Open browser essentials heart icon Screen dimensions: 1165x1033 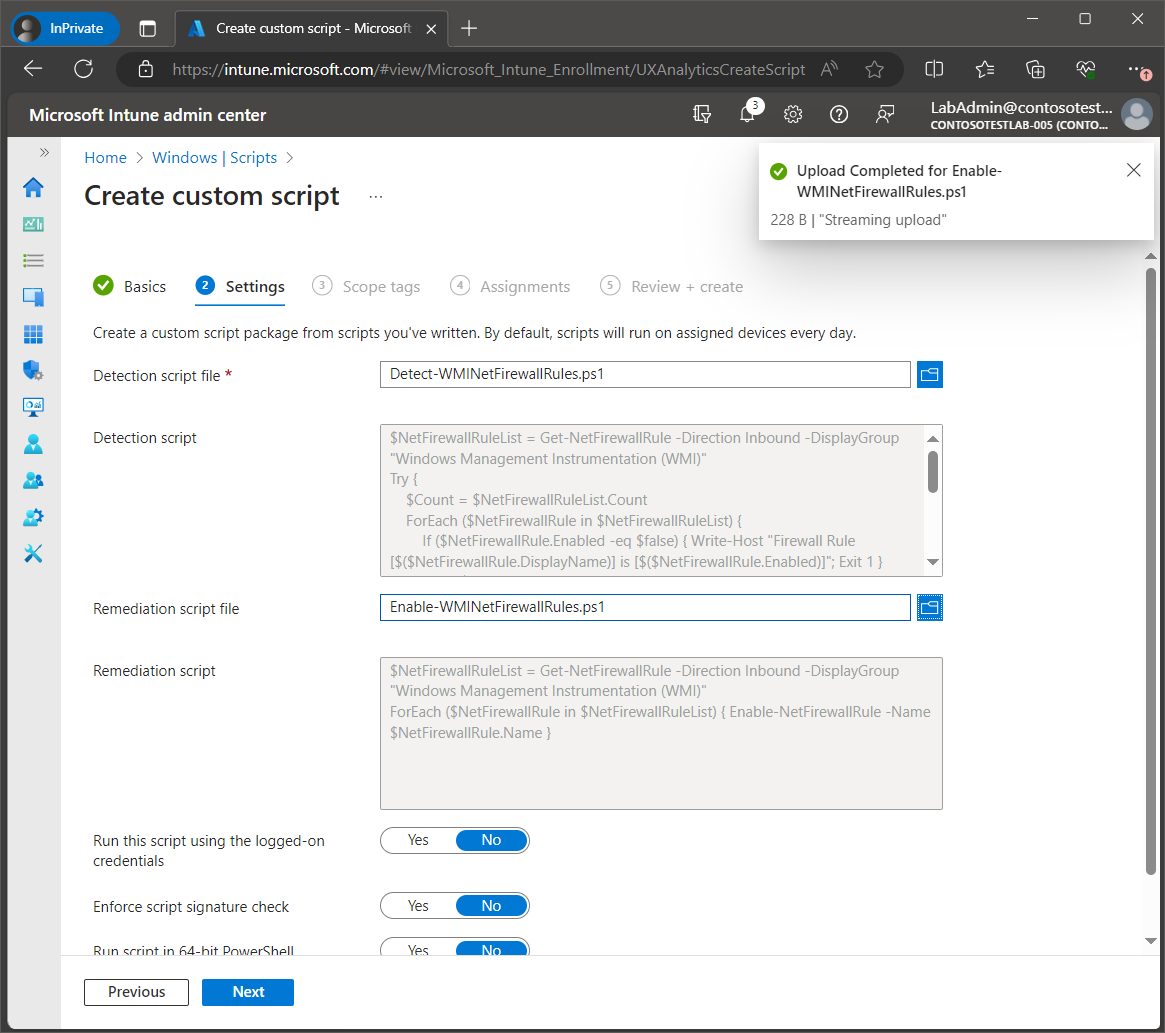point(1086,69)
